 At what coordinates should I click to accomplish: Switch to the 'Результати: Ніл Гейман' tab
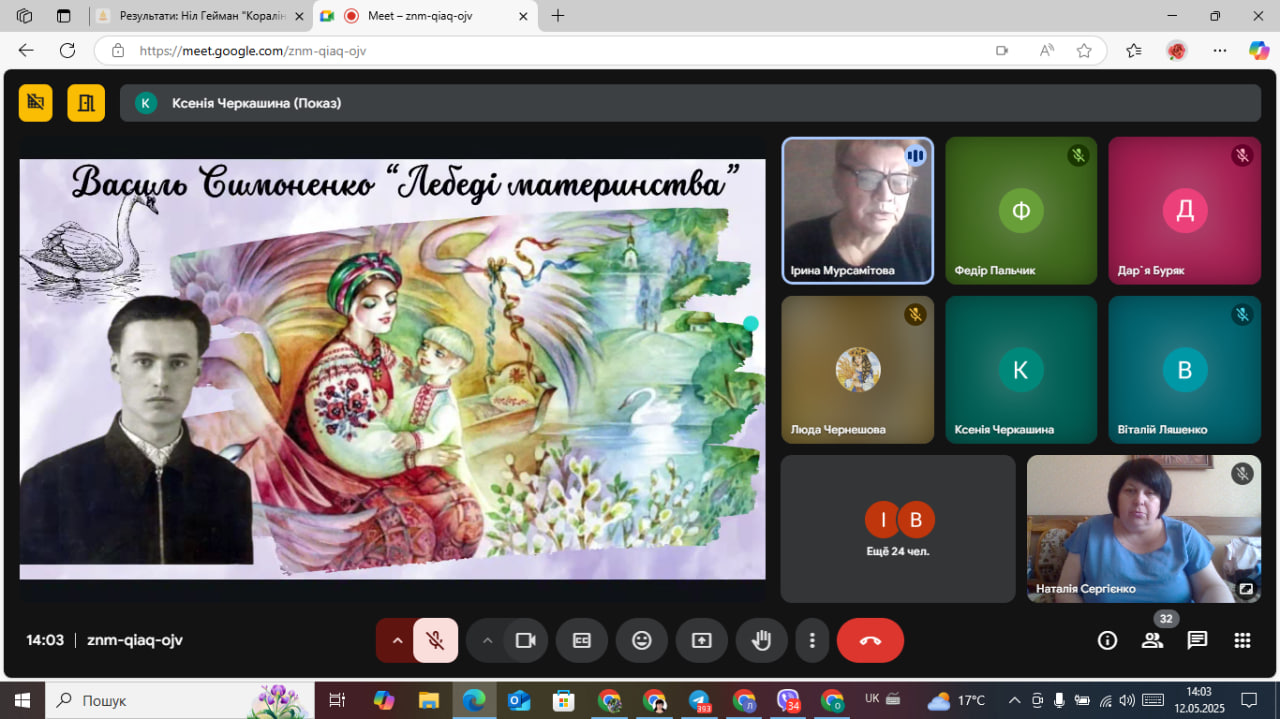pyautogui.click(x=200, y=16)
